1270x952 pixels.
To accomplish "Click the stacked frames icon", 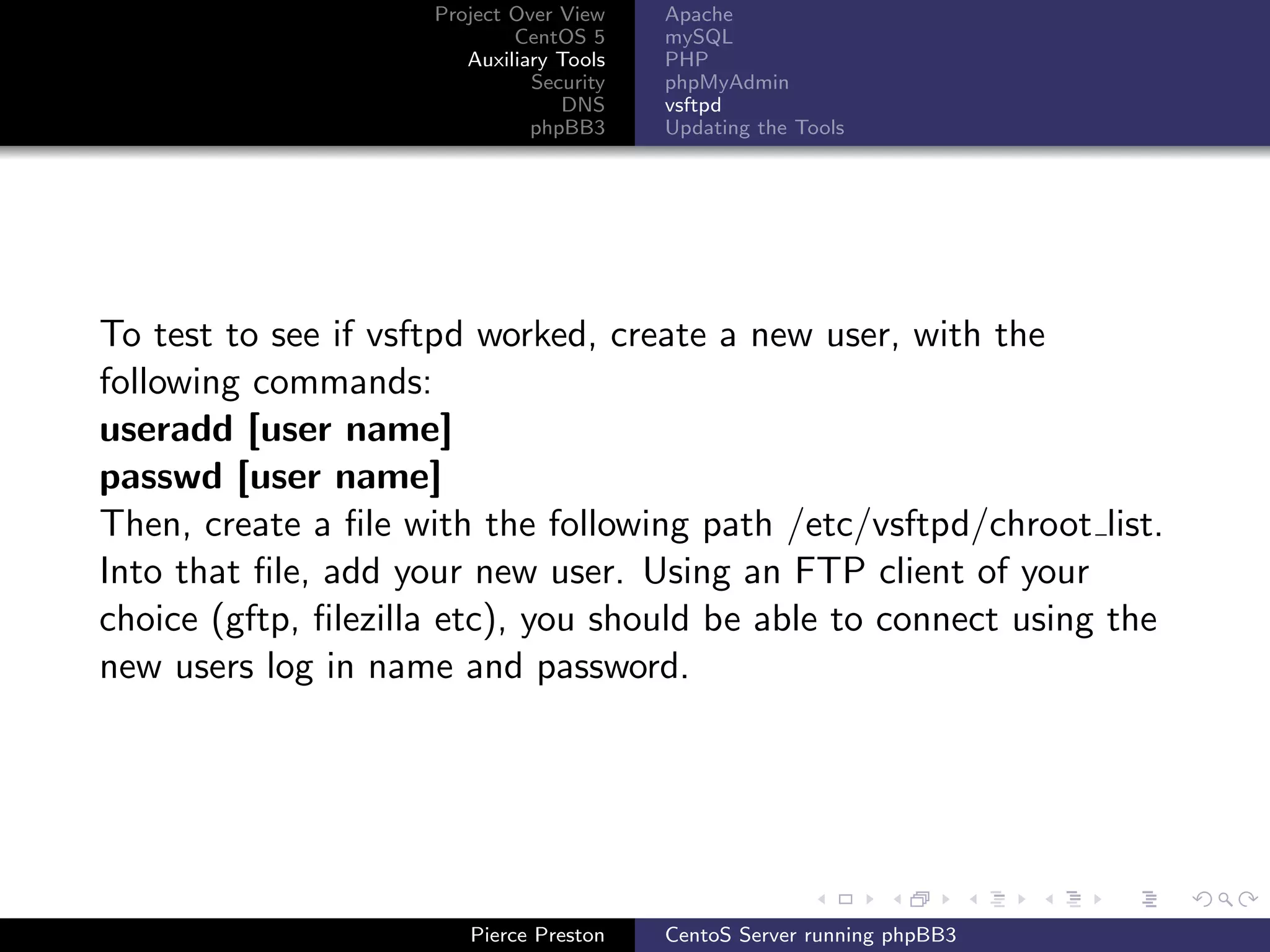I will pos(920,899).
